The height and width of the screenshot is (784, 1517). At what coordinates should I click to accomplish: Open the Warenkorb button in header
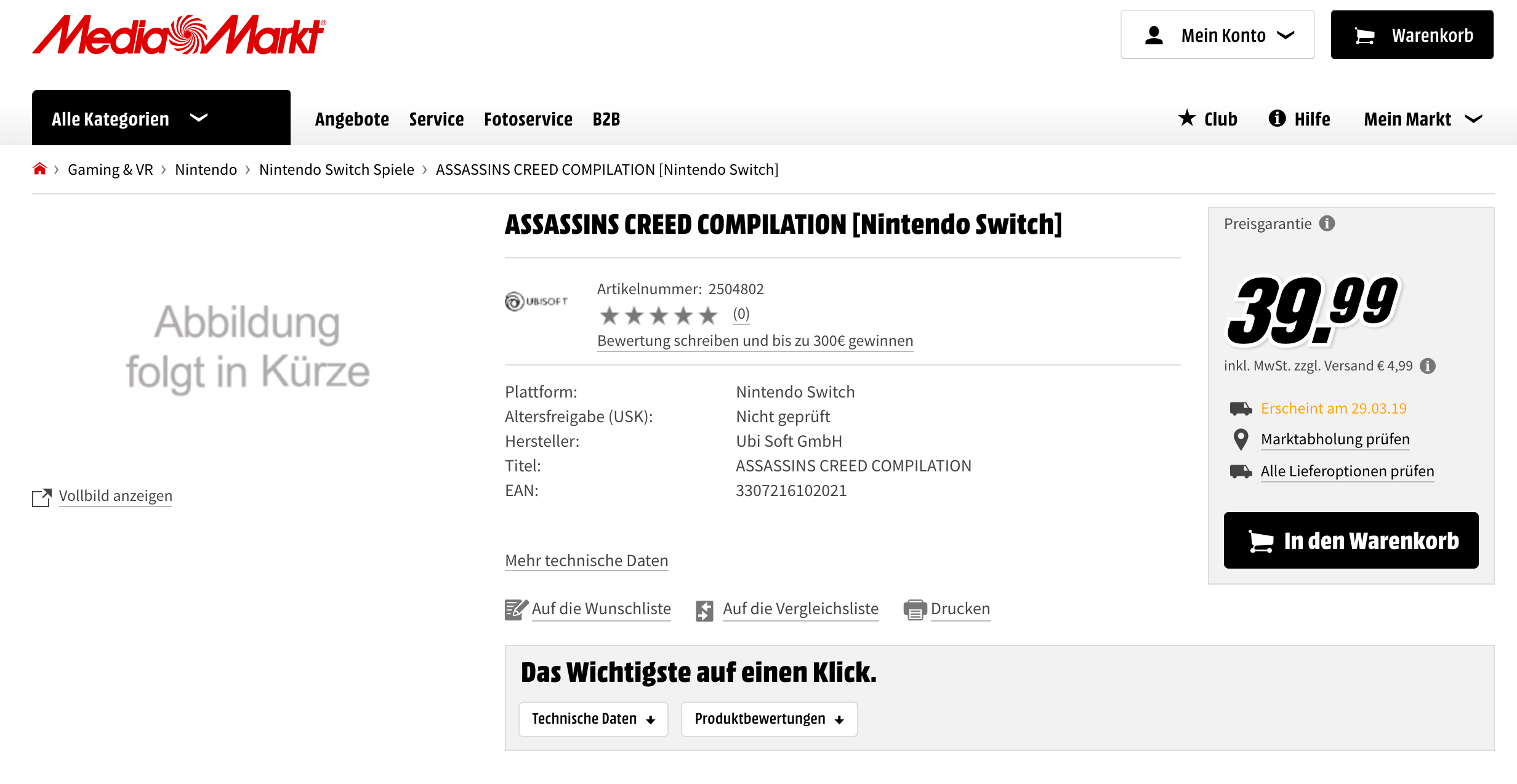click(1412, 35)
